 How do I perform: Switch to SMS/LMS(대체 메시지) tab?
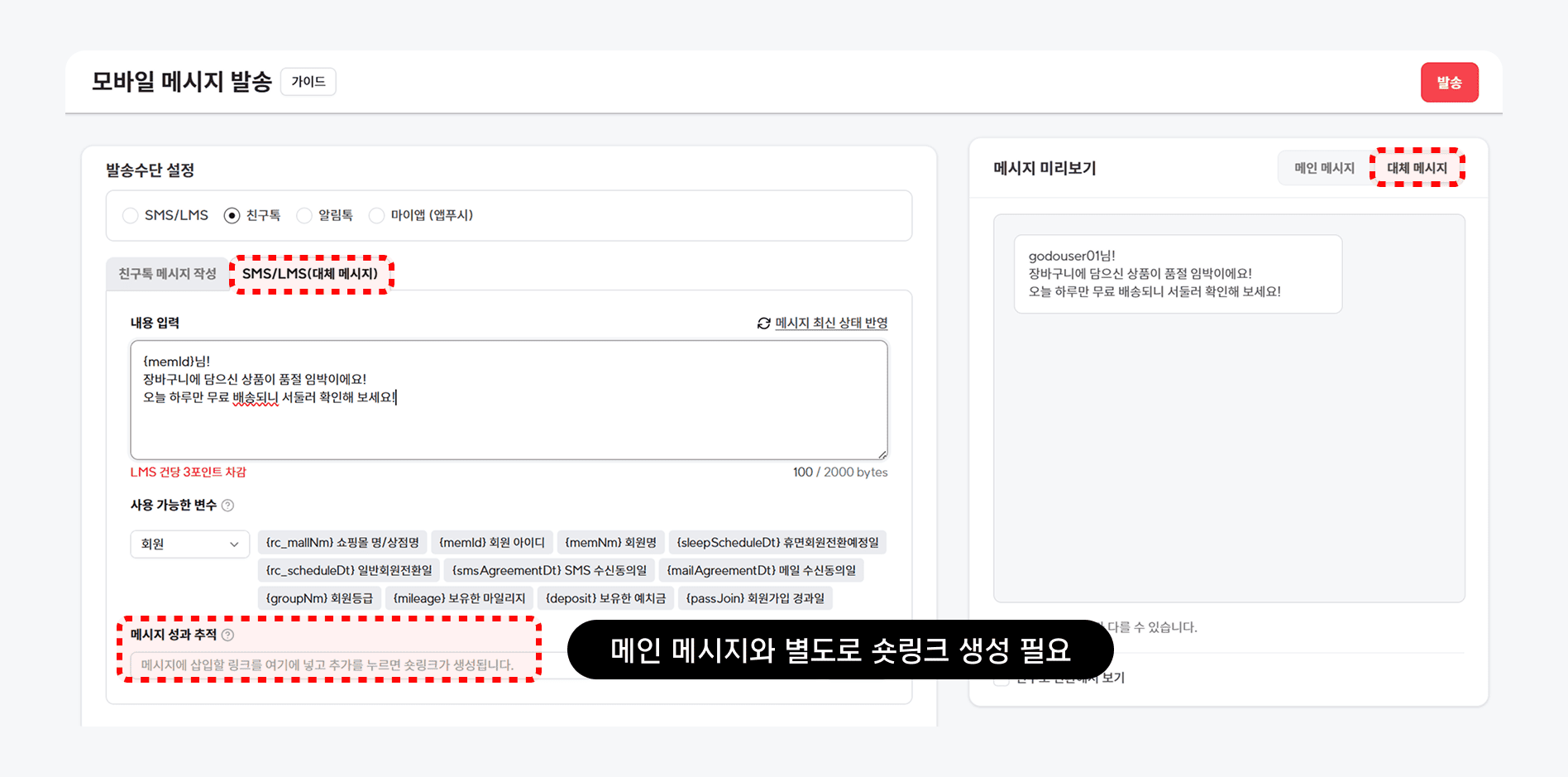coord(310,274)
